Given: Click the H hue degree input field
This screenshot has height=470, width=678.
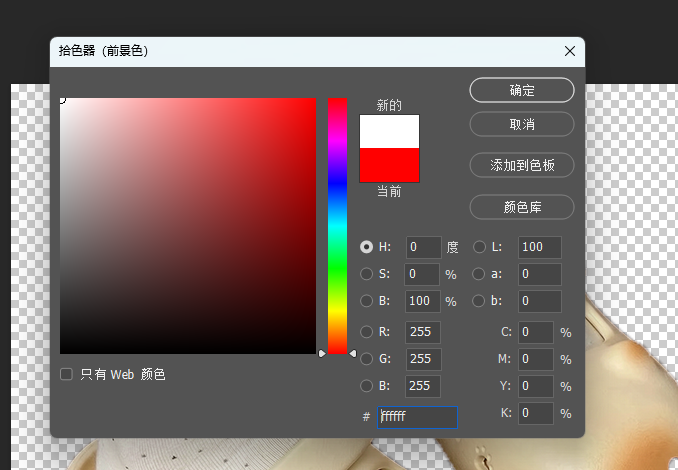Looking at the screenshot, I should point(424,247).
